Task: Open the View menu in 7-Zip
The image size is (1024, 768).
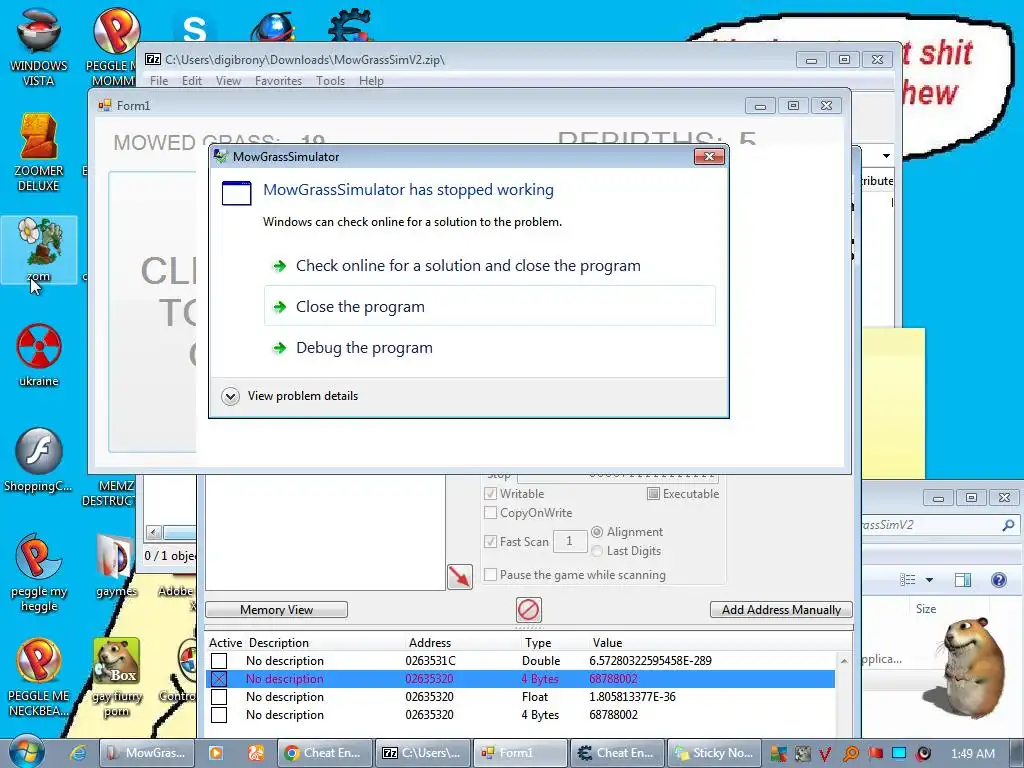Action: point(229,81)
